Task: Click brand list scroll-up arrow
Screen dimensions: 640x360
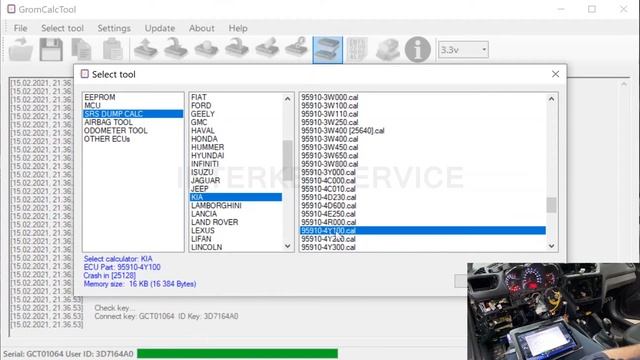Action: 288,98
